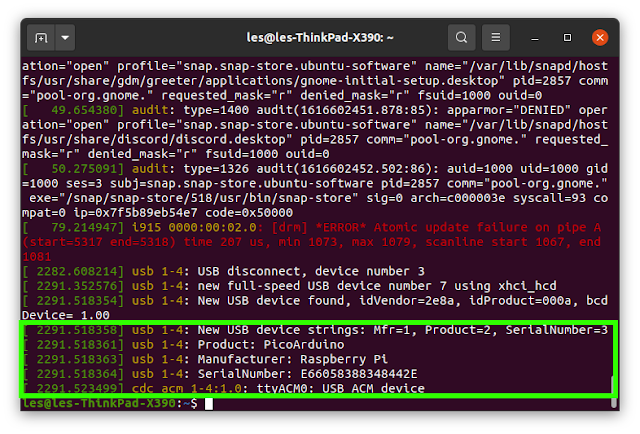This screenshot has width=640, height=434.
Task: Open a new terminal tab
Action: [x=41, y=38]
